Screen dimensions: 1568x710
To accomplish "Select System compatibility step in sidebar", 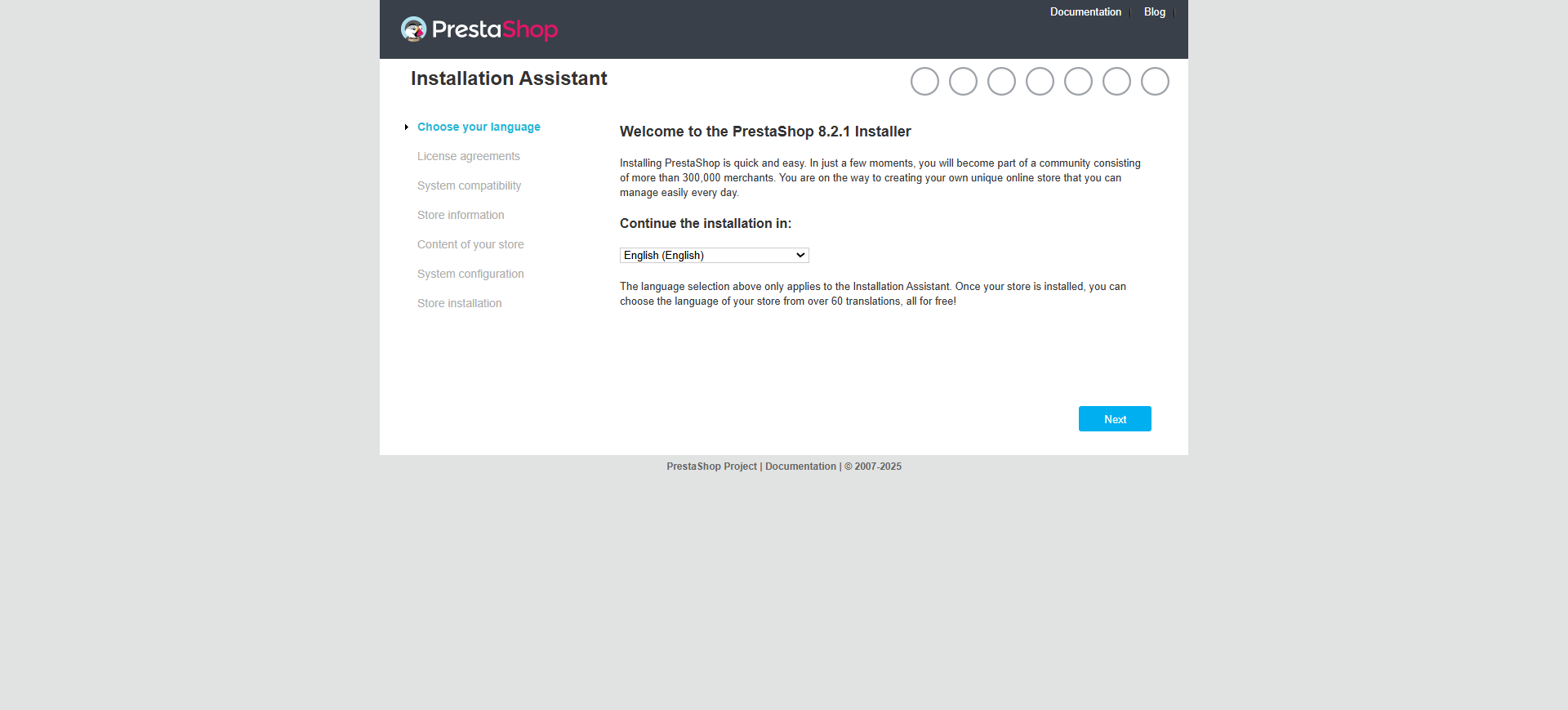I will [x=469, y=185].
